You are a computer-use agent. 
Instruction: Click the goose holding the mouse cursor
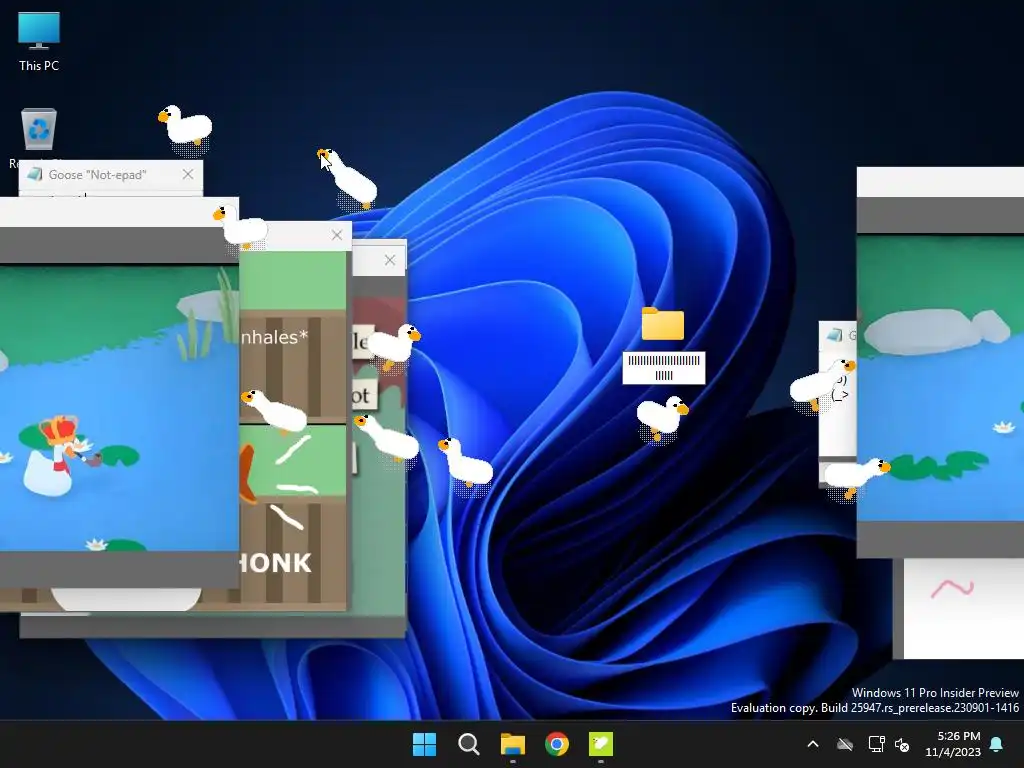point(347,178)
